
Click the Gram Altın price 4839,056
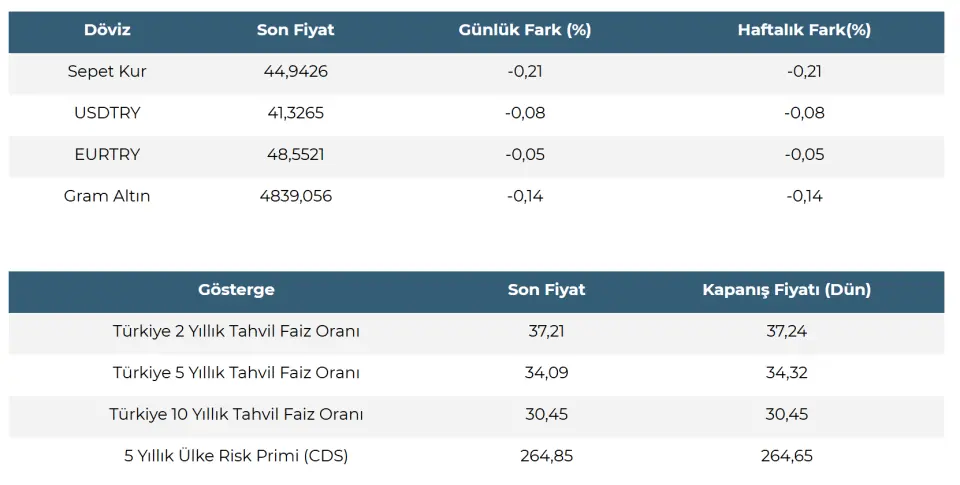296,196
